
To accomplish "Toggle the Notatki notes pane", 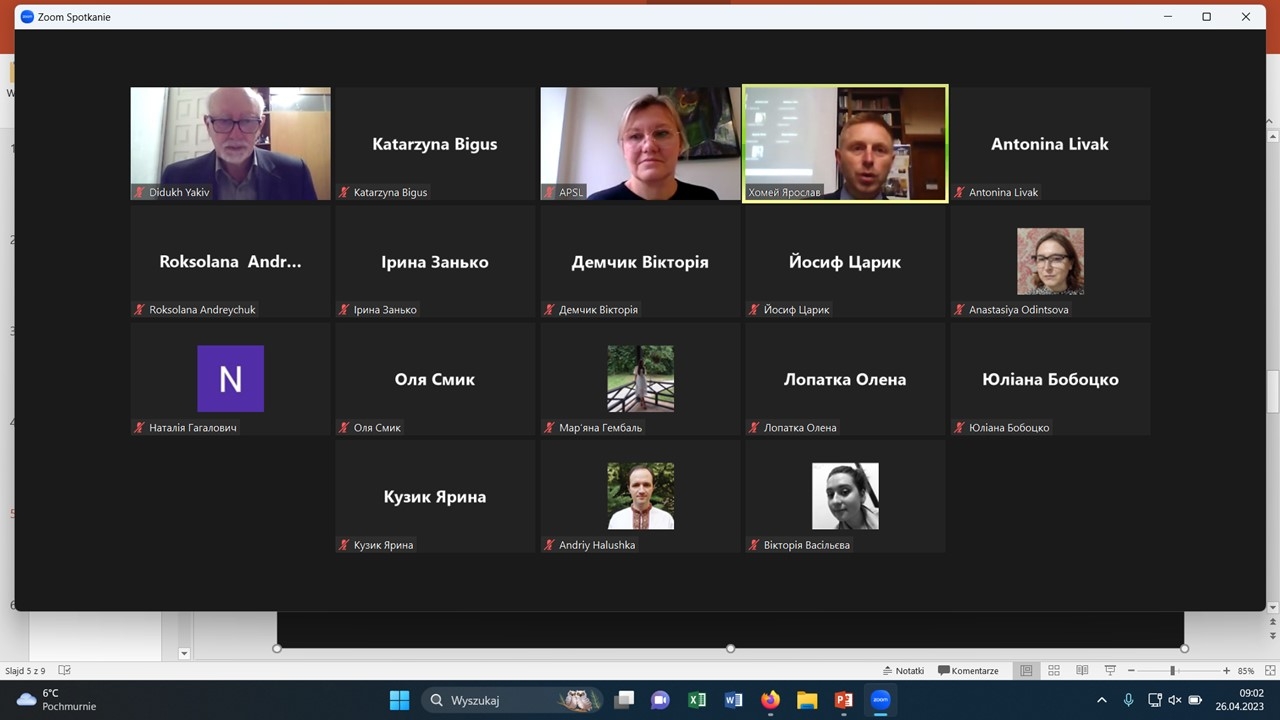I will (x=903, y=671).
